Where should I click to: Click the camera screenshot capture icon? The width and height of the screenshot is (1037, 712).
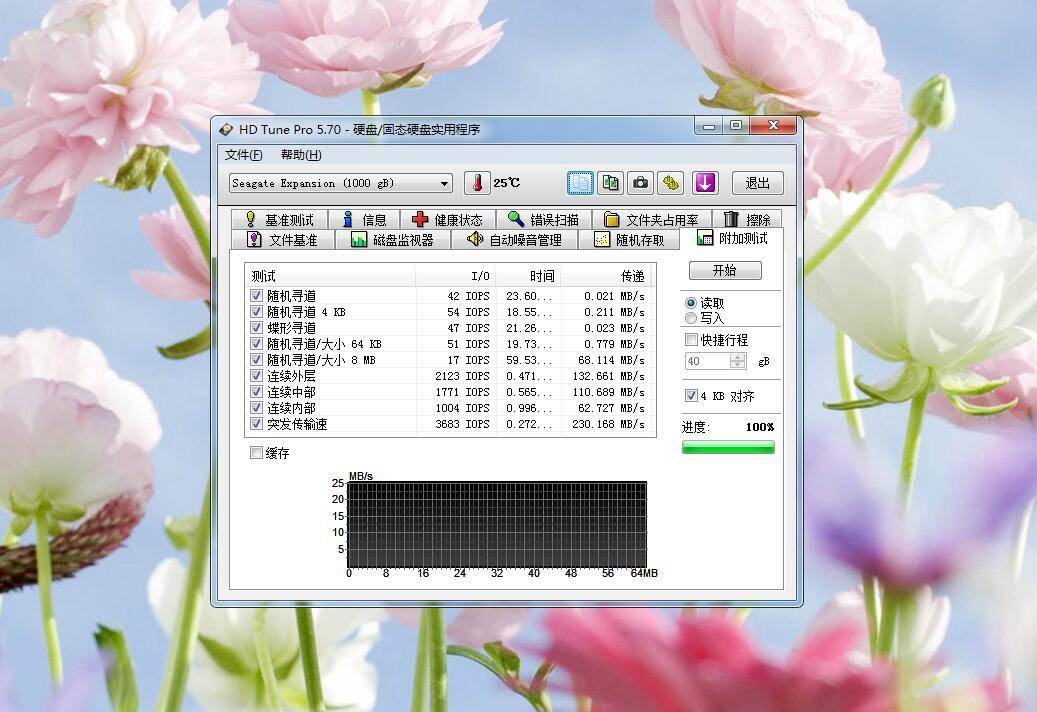click(639, 183)
